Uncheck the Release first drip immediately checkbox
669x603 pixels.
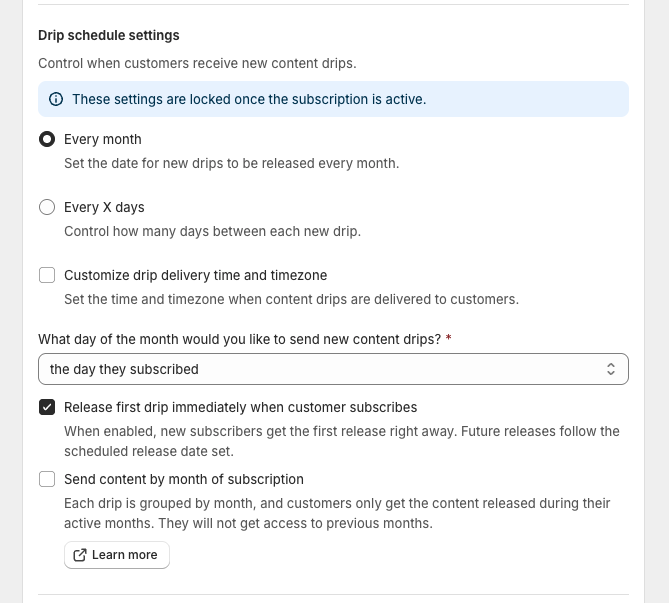tap(47, 407)
